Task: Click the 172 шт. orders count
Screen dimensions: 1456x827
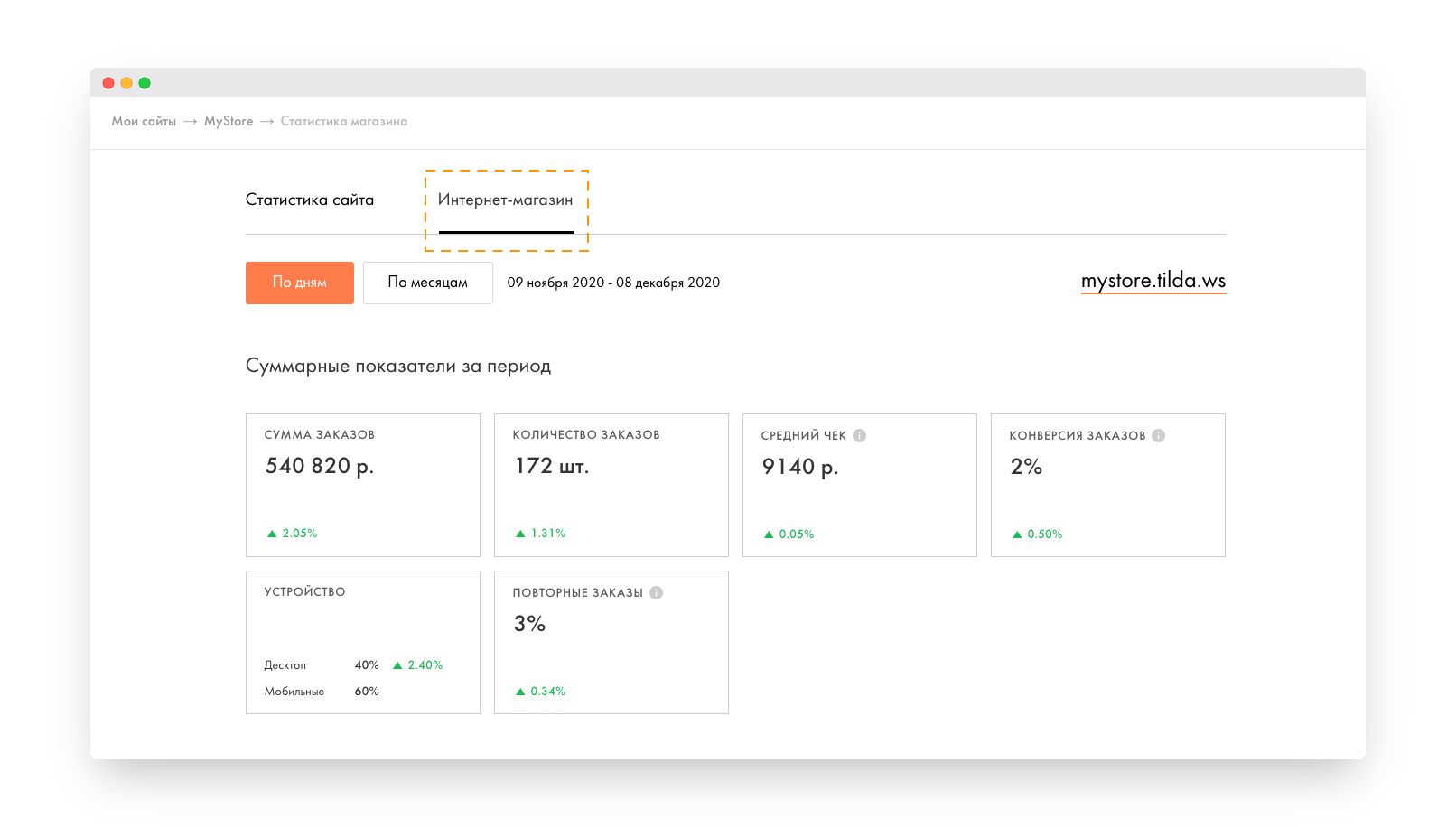Action: click(x=551, y=466)
